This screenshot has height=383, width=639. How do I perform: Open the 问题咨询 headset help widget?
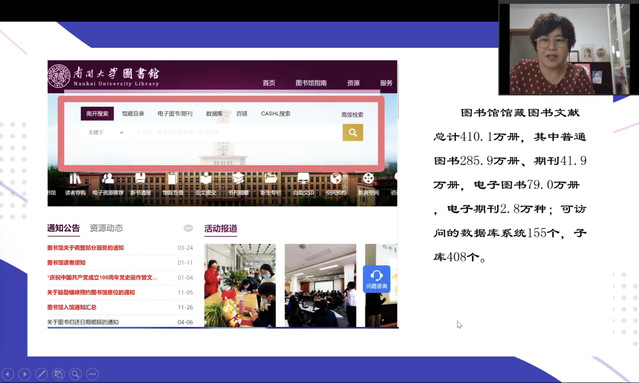click(x=377, y=279)
